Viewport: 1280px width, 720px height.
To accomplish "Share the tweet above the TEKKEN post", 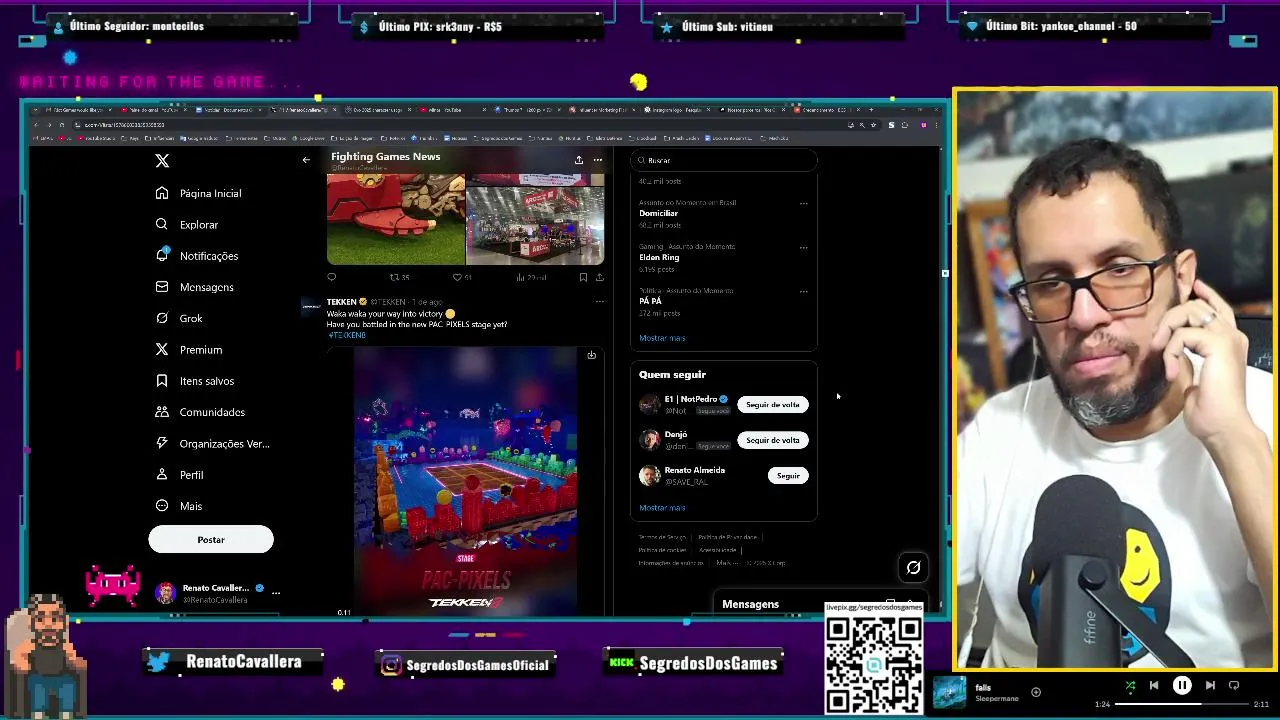I will click(599, 277).
